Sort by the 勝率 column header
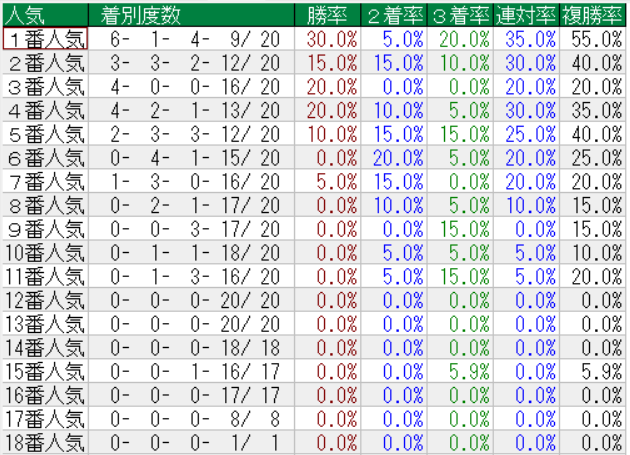This screenshot has height=455, width=630. coord(328,14)
